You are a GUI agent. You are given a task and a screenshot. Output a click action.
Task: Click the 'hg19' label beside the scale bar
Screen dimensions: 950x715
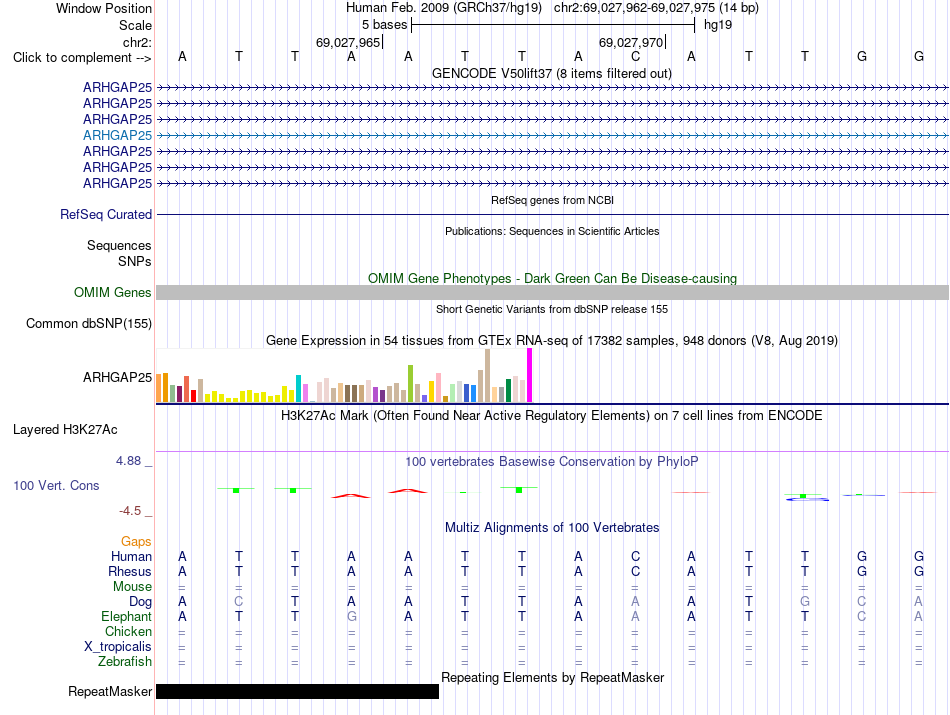coord(718,25)
